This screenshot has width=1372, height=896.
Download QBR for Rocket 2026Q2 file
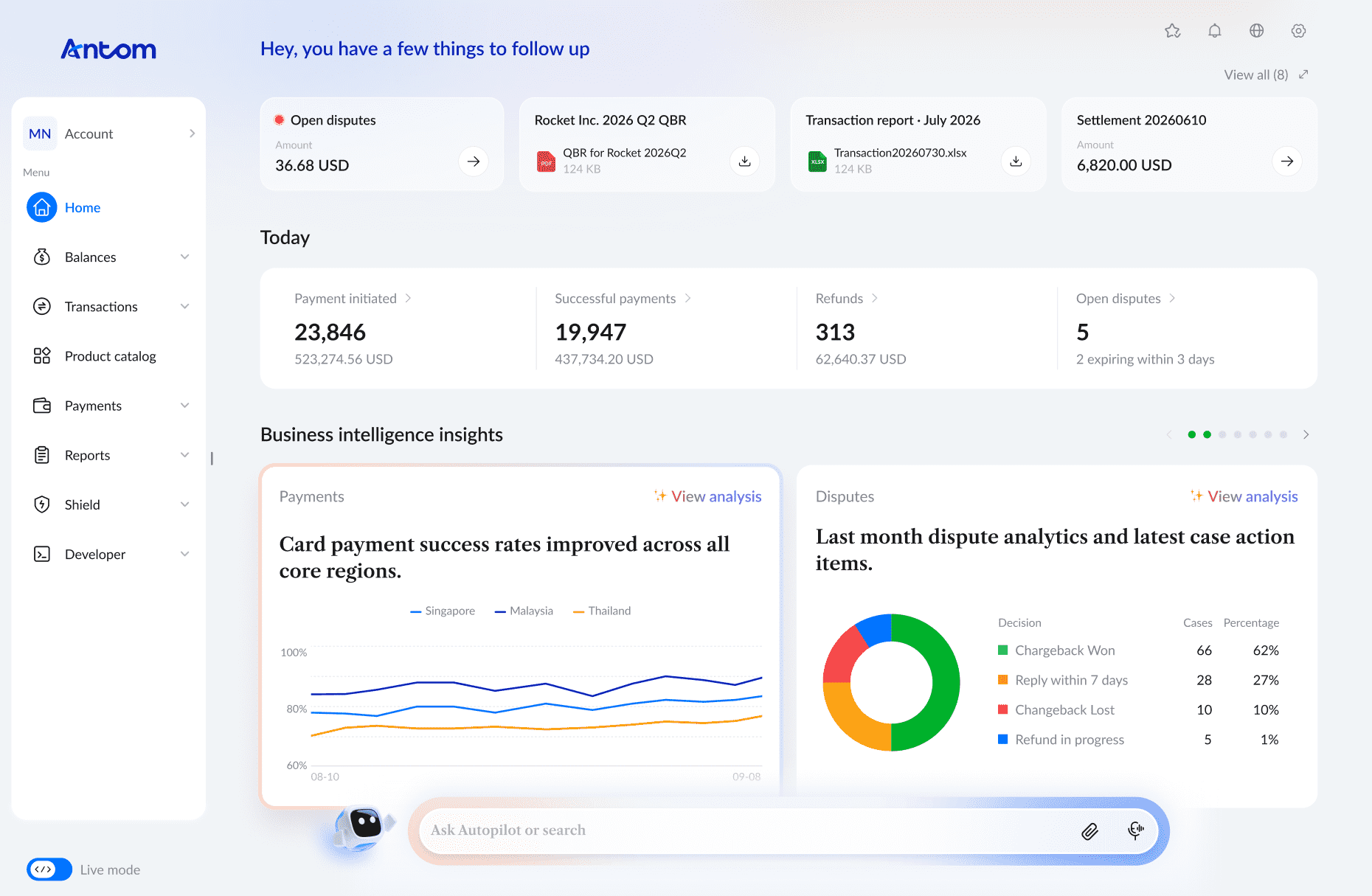click(745, 161)
